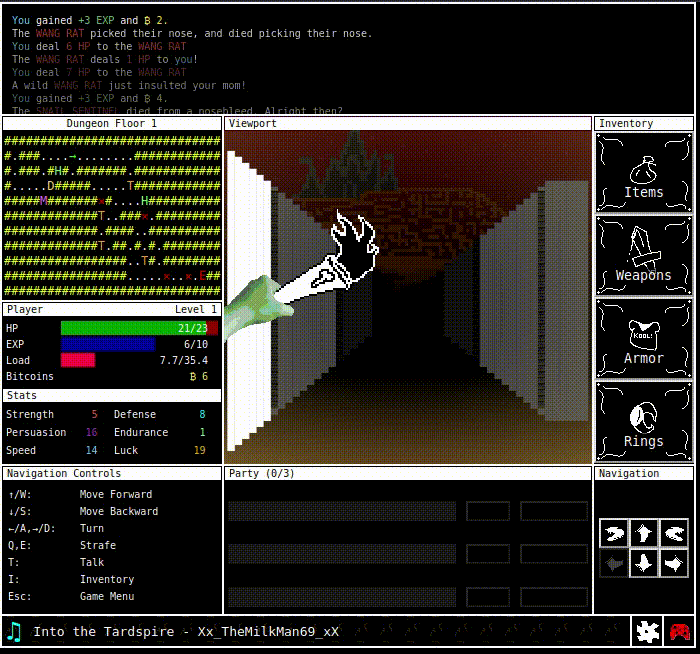Open the Rings inventory
This screenshot has width=700, height=654.
click(x=643, y=421)
